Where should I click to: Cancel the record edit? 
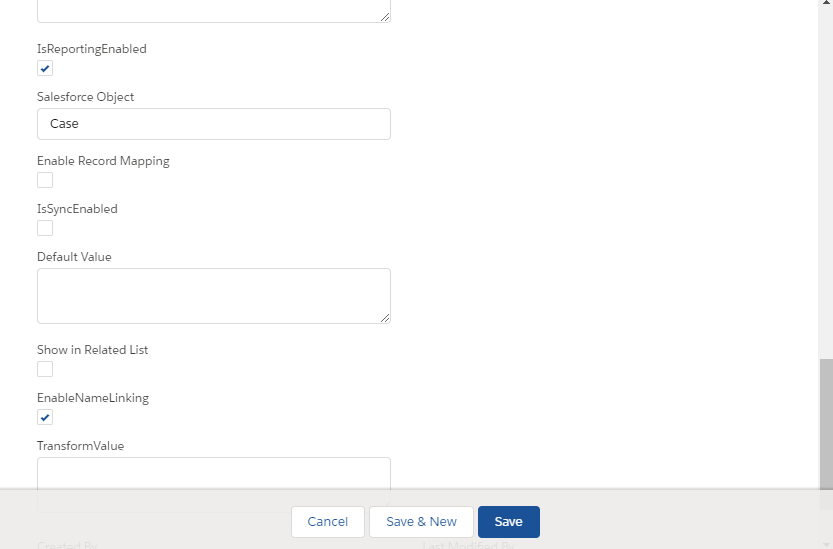pyautogui.click(x=328, y=522)
